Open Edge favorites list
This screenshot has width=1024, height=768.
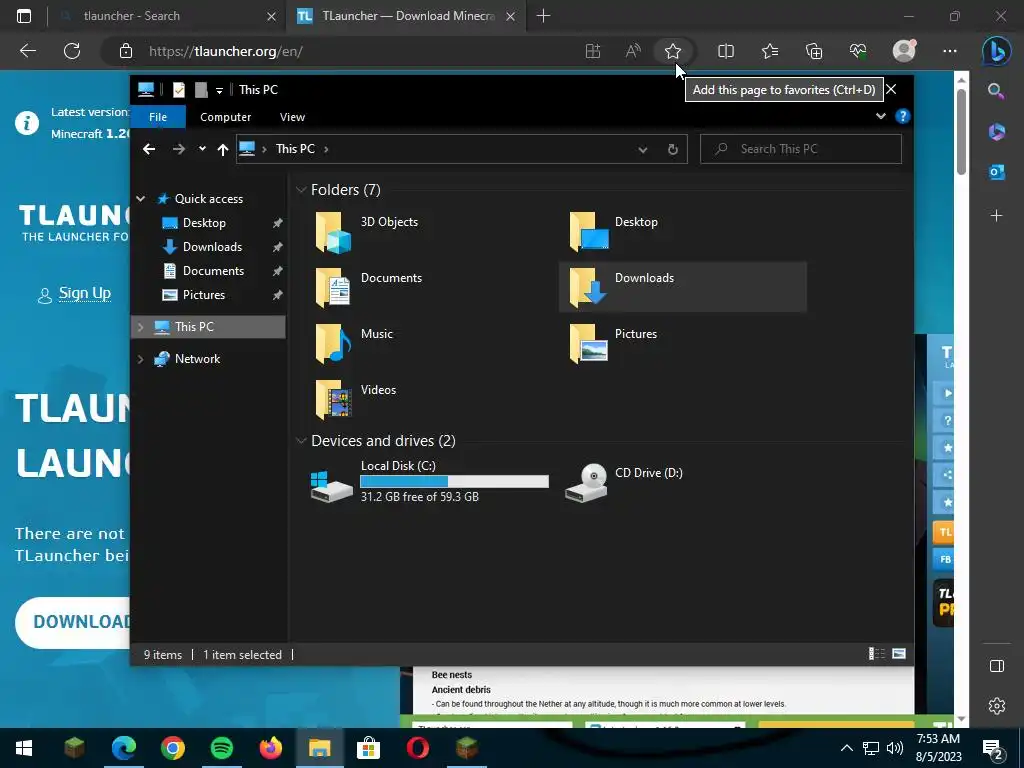[770, 51]
